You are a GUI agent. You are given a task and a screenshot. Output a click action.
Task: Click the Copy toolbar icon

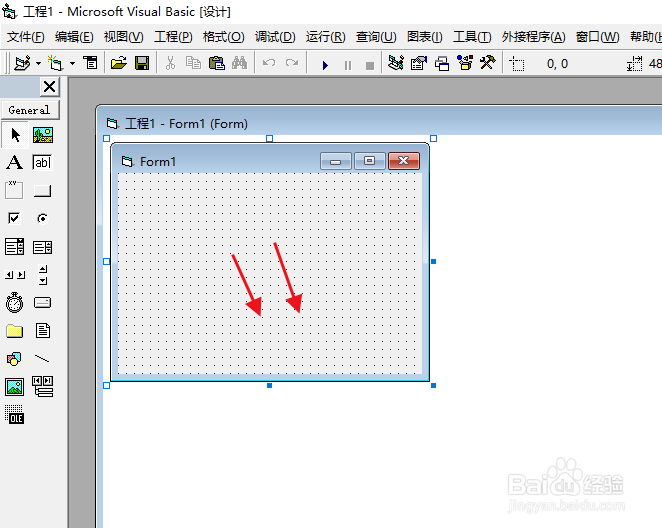[x=193, y=64]
